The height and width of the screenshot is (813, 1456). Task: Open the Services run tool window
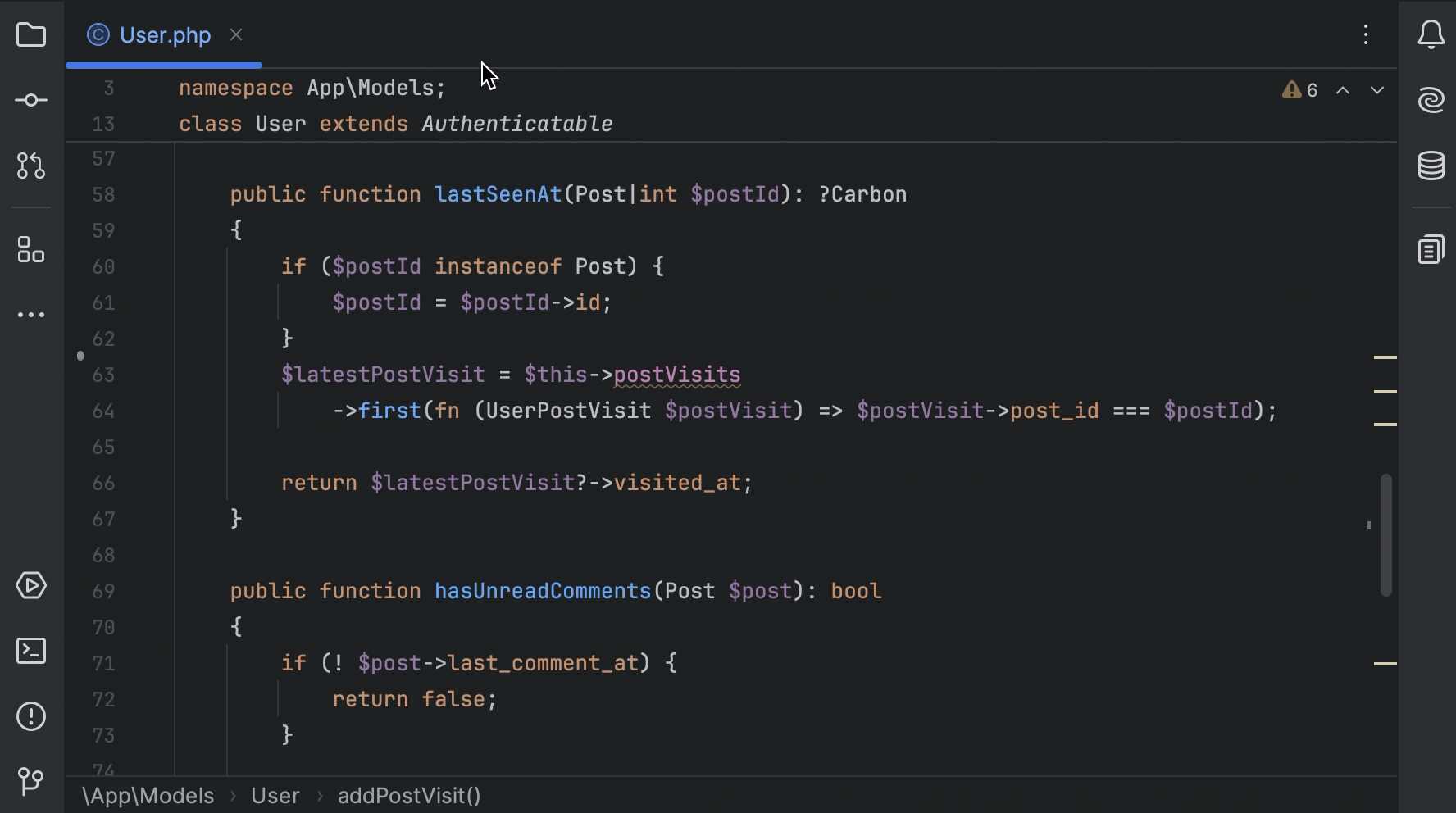click(31, 585)
